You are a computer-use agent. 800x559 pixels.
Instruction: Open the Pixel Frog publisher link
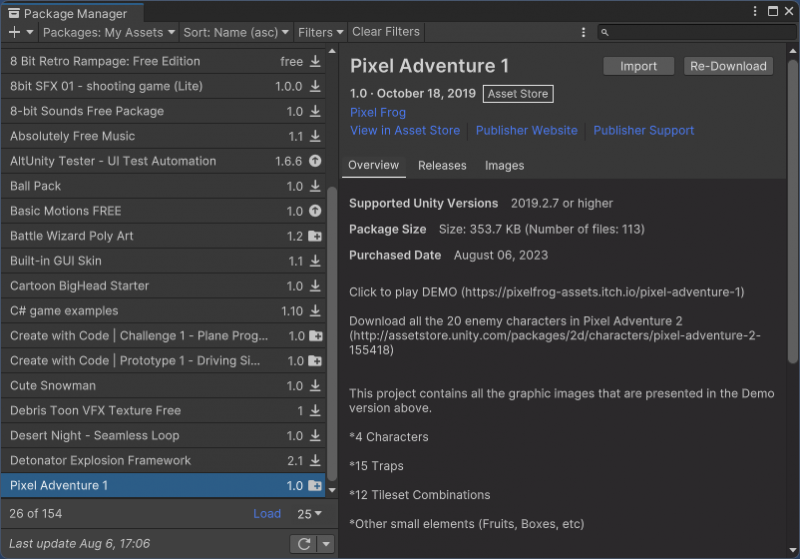tap(378, 112)
